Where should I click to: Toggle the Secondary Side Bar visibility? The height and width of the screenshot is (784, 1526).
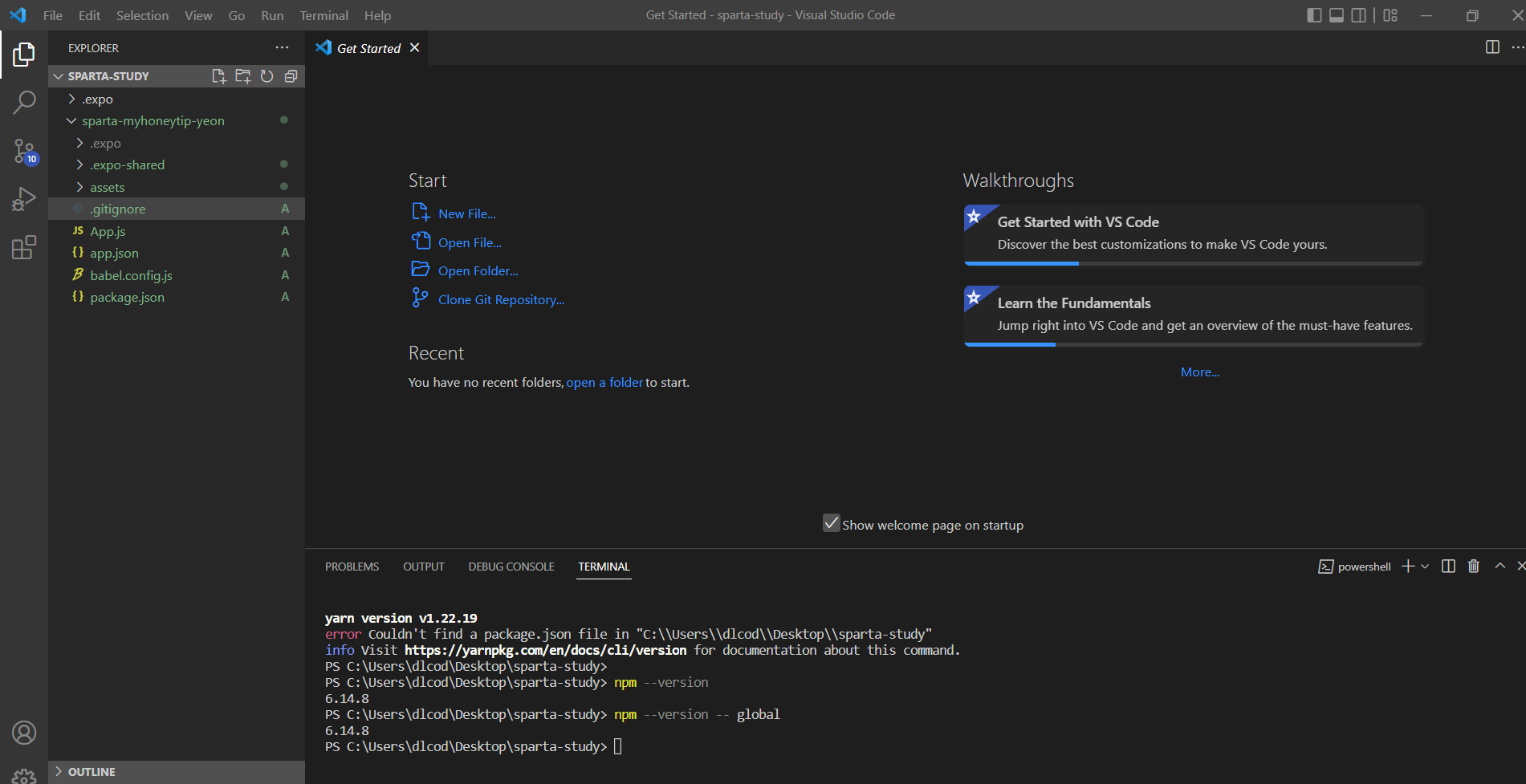pos(1359,15)
